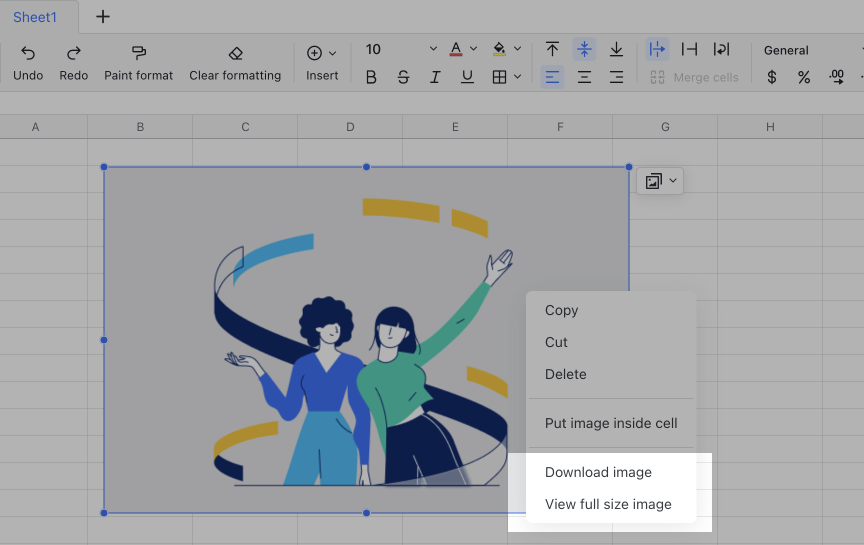Viewport: 864px width, 545px height.
Task: Click the percent format icon
Action: point(803,77)
